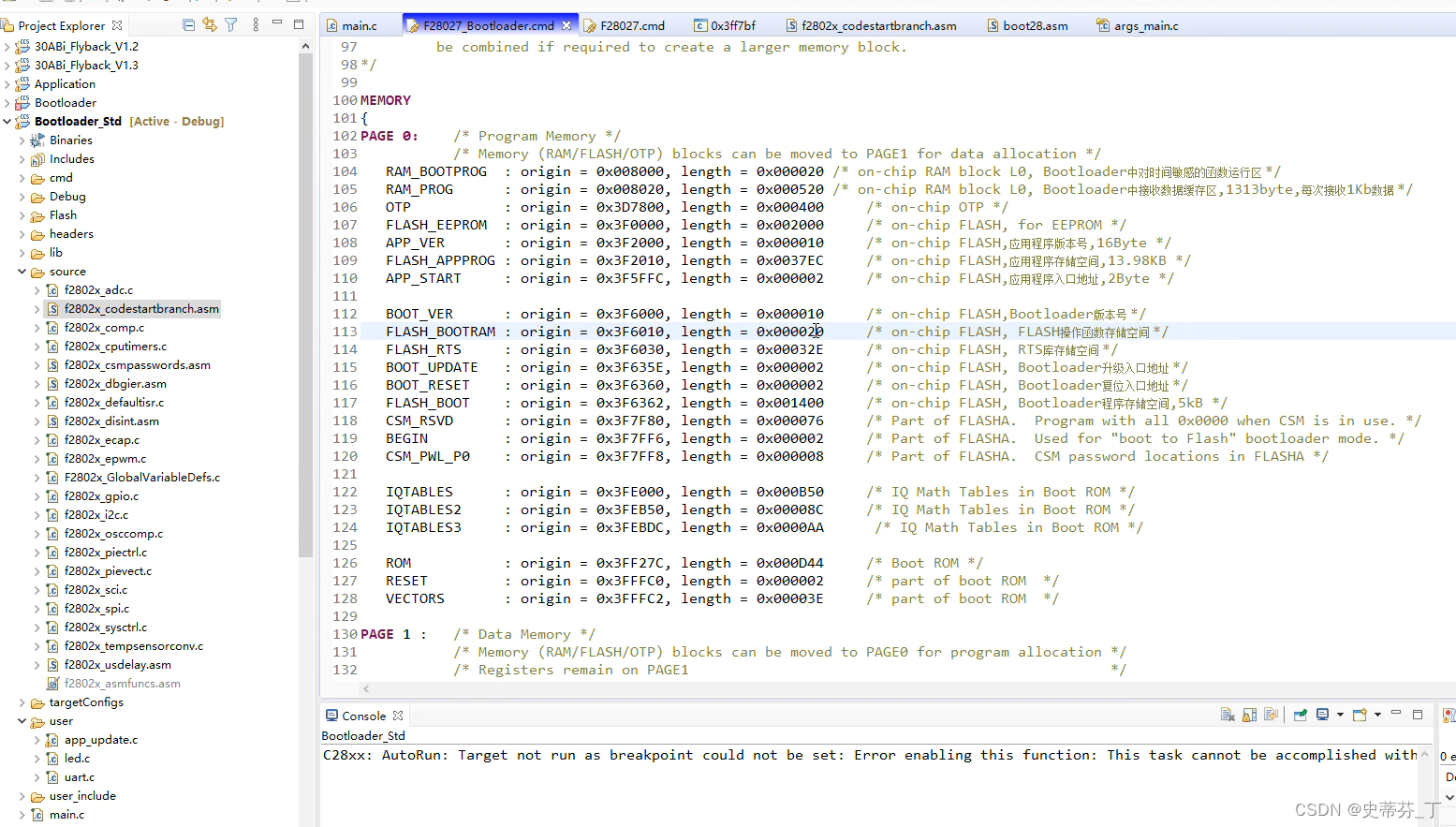The image size is (1456, 827).
Task: Switch to the args_main.c editor tab
Action: coord(1138,25)
